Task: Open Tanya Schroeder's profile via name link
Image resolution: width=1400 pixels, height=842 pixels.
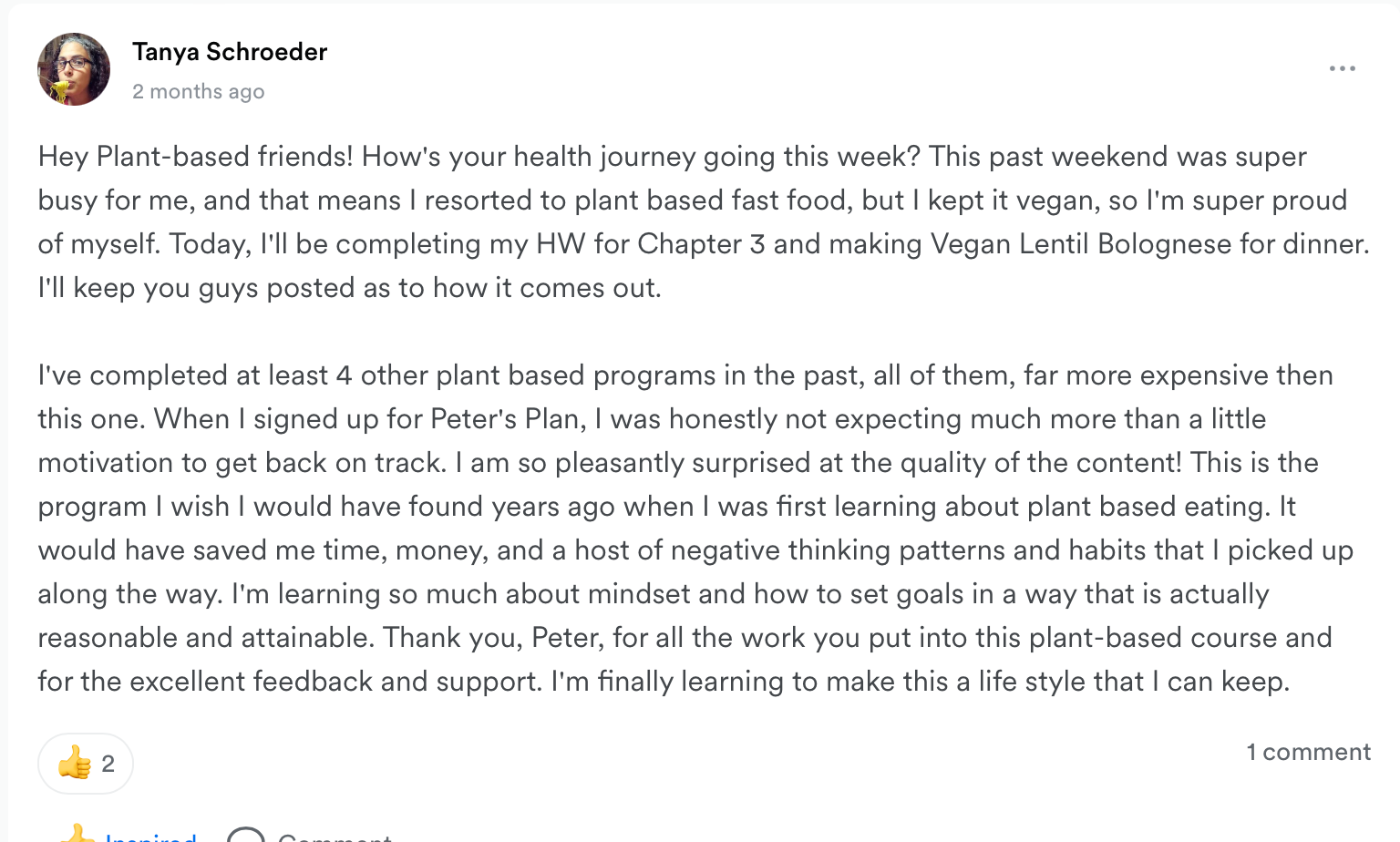Action: (x=230, y=52)
